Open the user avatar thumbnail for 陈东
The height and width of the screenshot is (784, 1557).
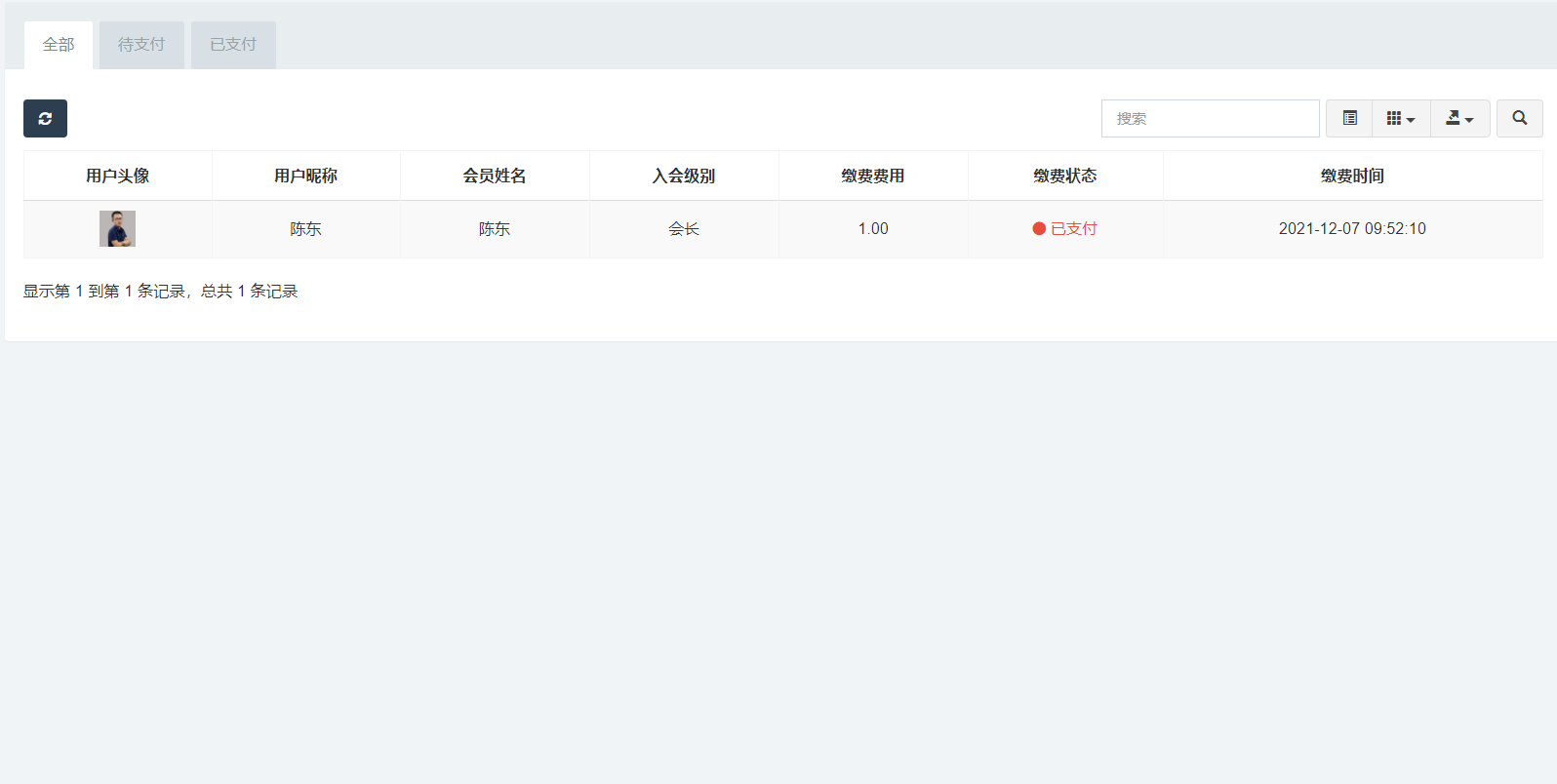(x=117, y=228)
